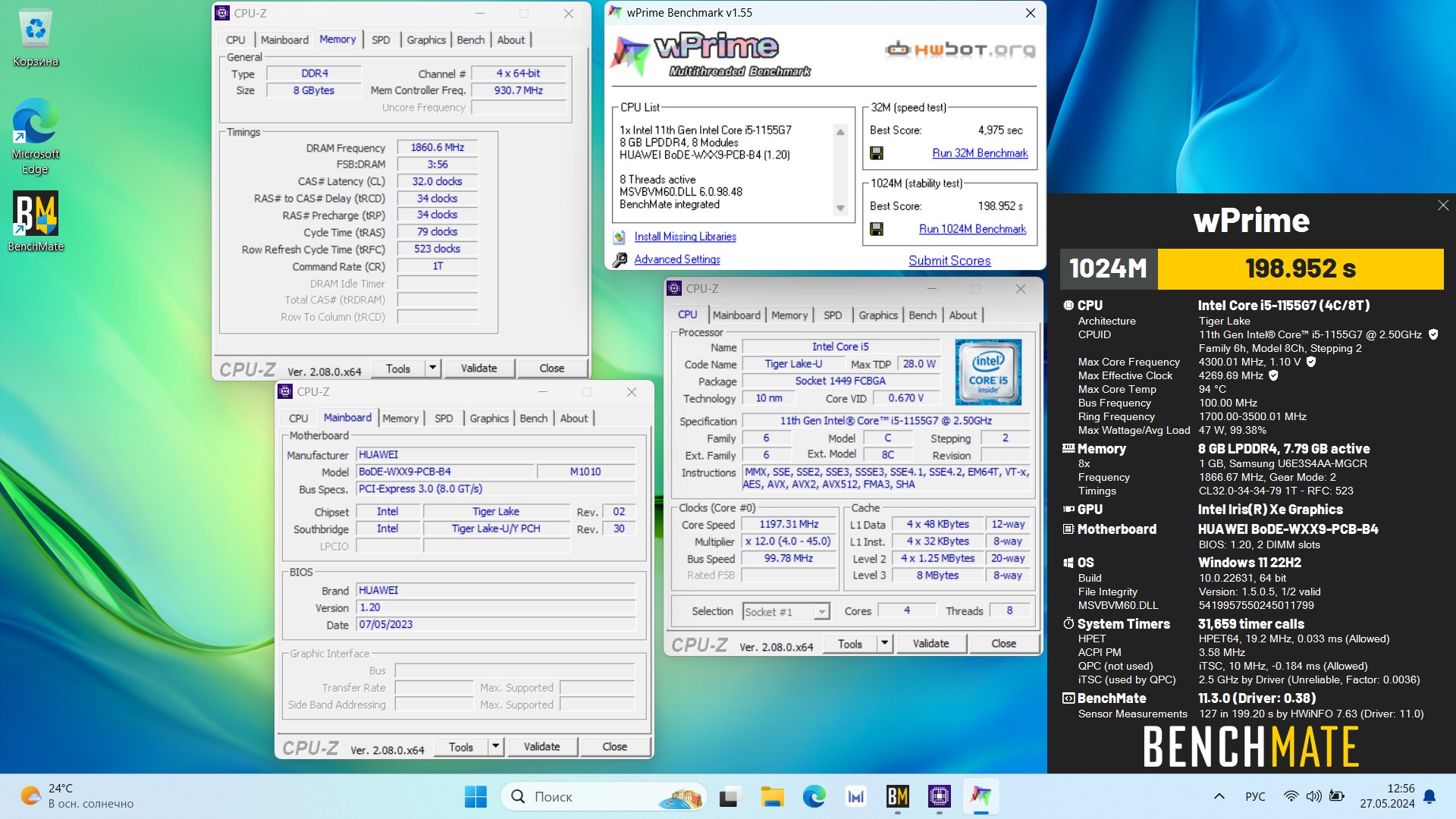
Task: Open the Recycle Bin desktop icon
Action: tap(35, 38)
